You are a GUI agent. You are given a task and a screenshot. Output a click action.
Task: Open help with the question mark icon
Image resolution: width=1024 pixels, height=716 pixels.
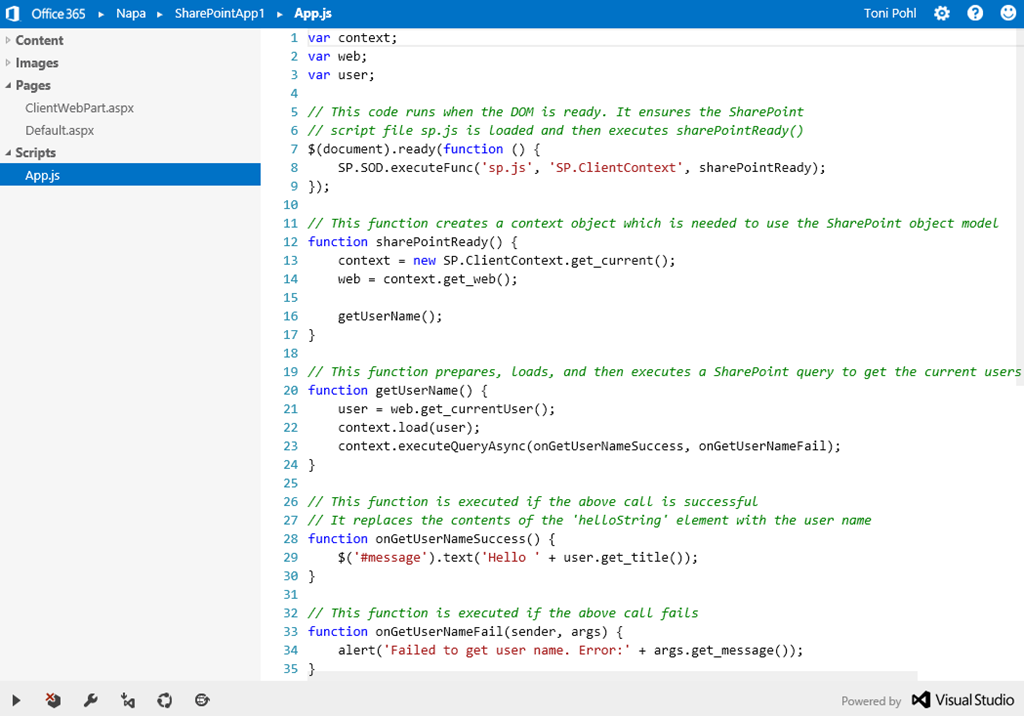point(975,14)
